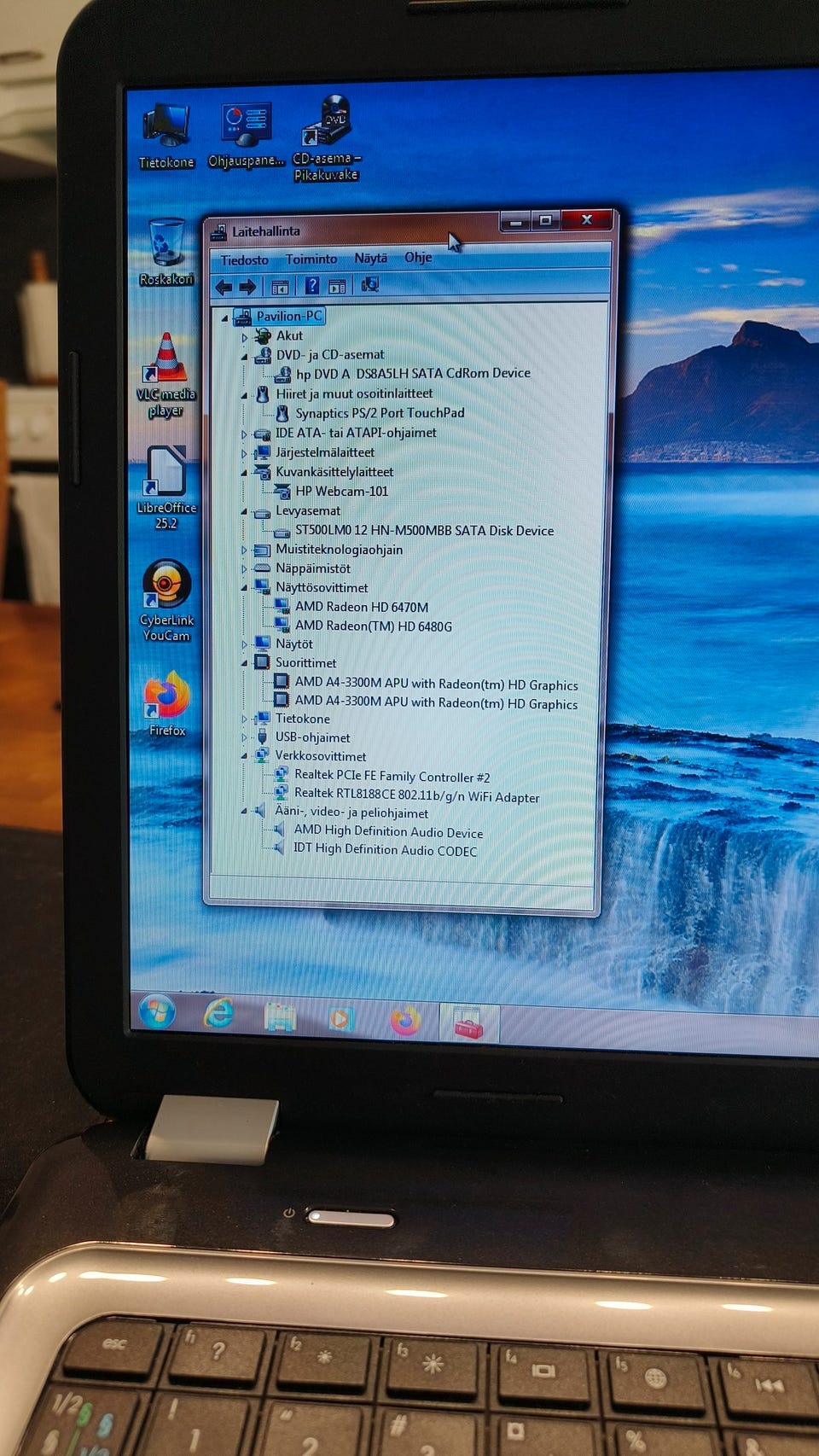Expand the Tietokone category in tree
The width and height of the screenshot is (819, 1456).
point(244,720)
